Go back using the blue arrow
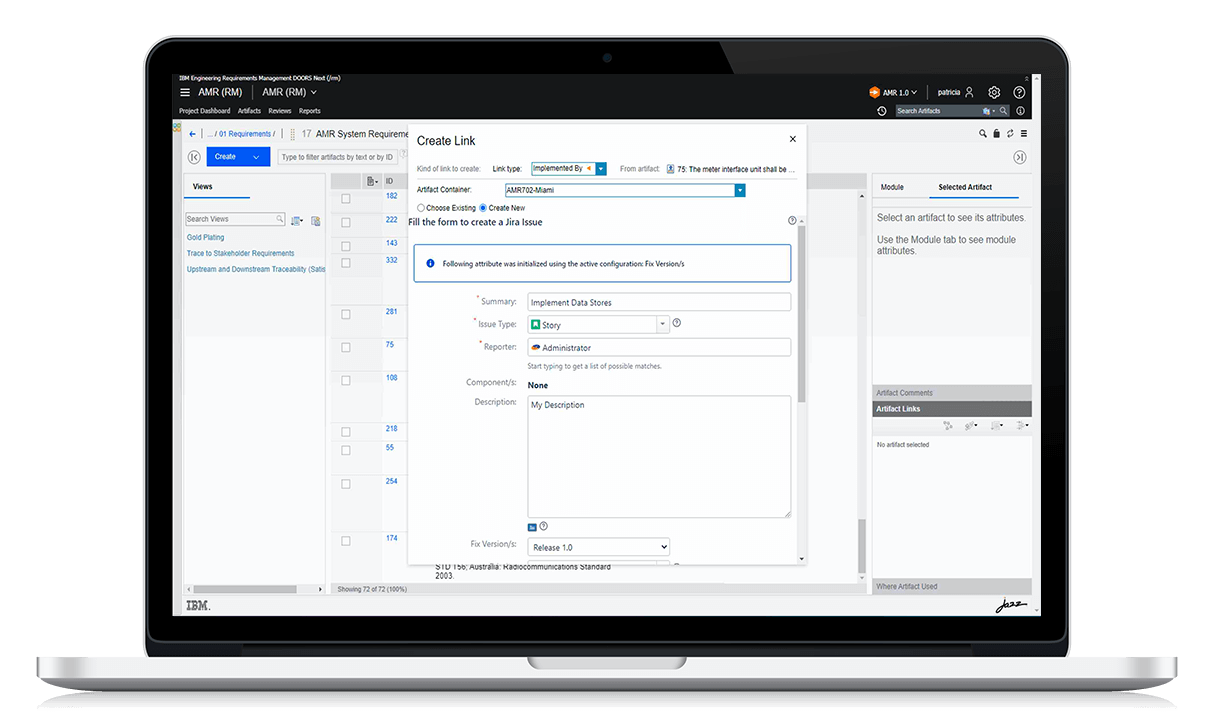 coord(192,134)
